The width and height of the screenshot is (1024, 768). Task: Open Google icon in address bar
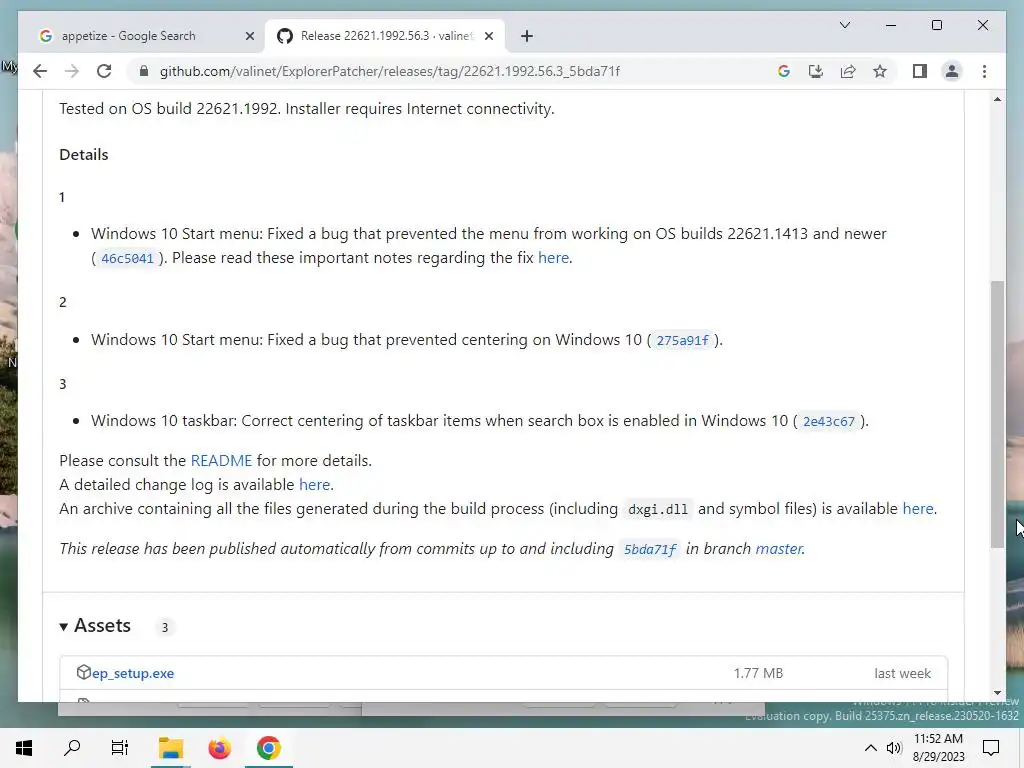point(784,71)
